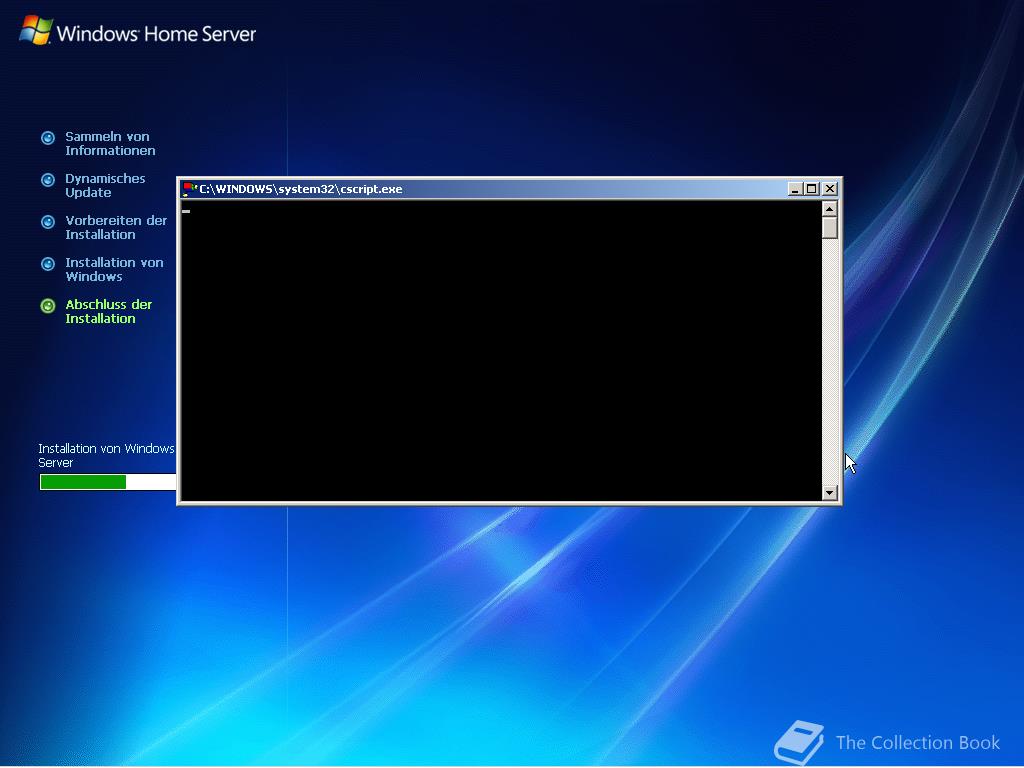Click the Windows Home Server title text
1024x768 pixels.
[156, 34]
